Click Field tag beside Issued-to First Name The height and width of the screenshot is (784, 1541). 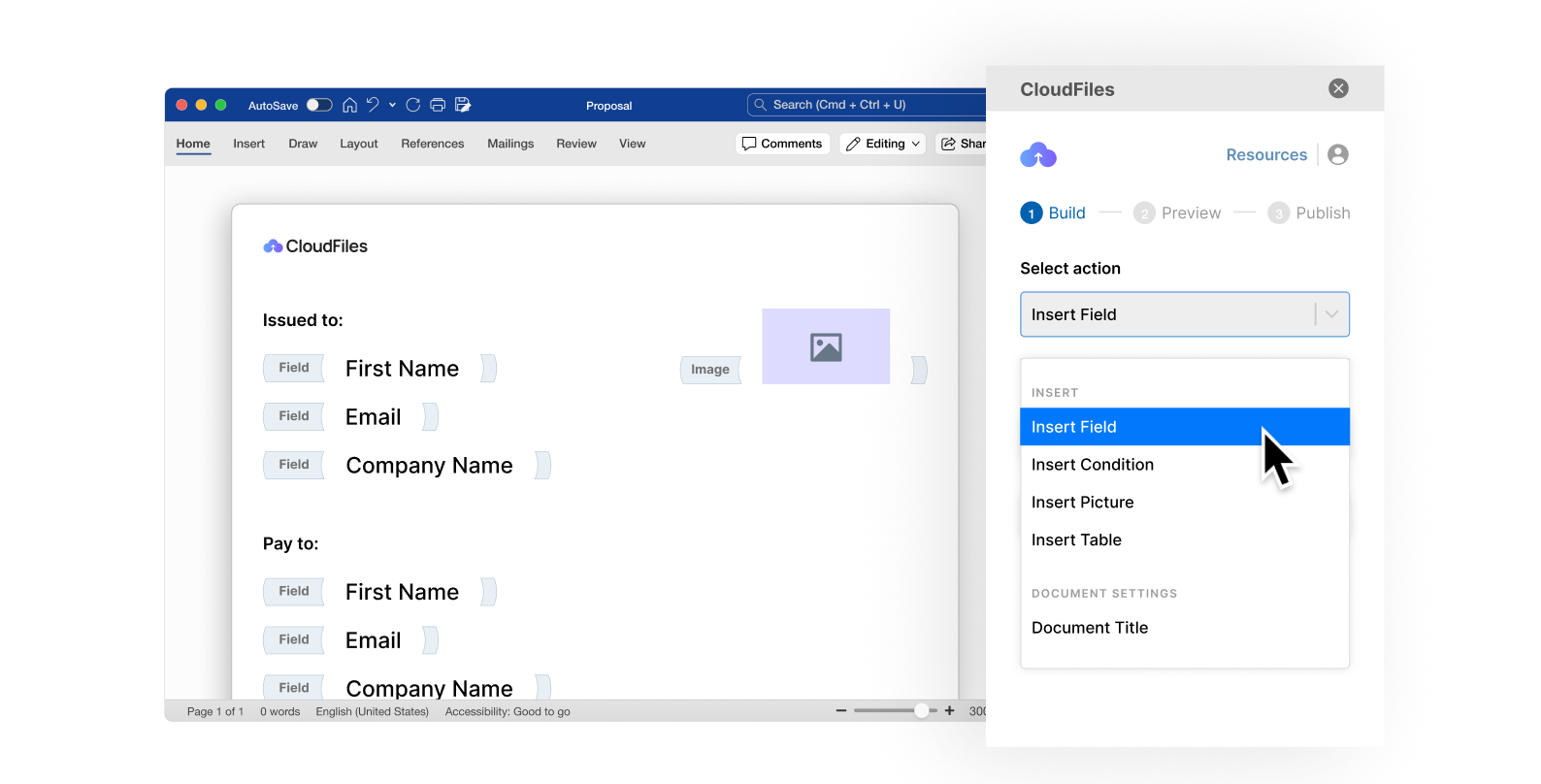tap(294, 368)
